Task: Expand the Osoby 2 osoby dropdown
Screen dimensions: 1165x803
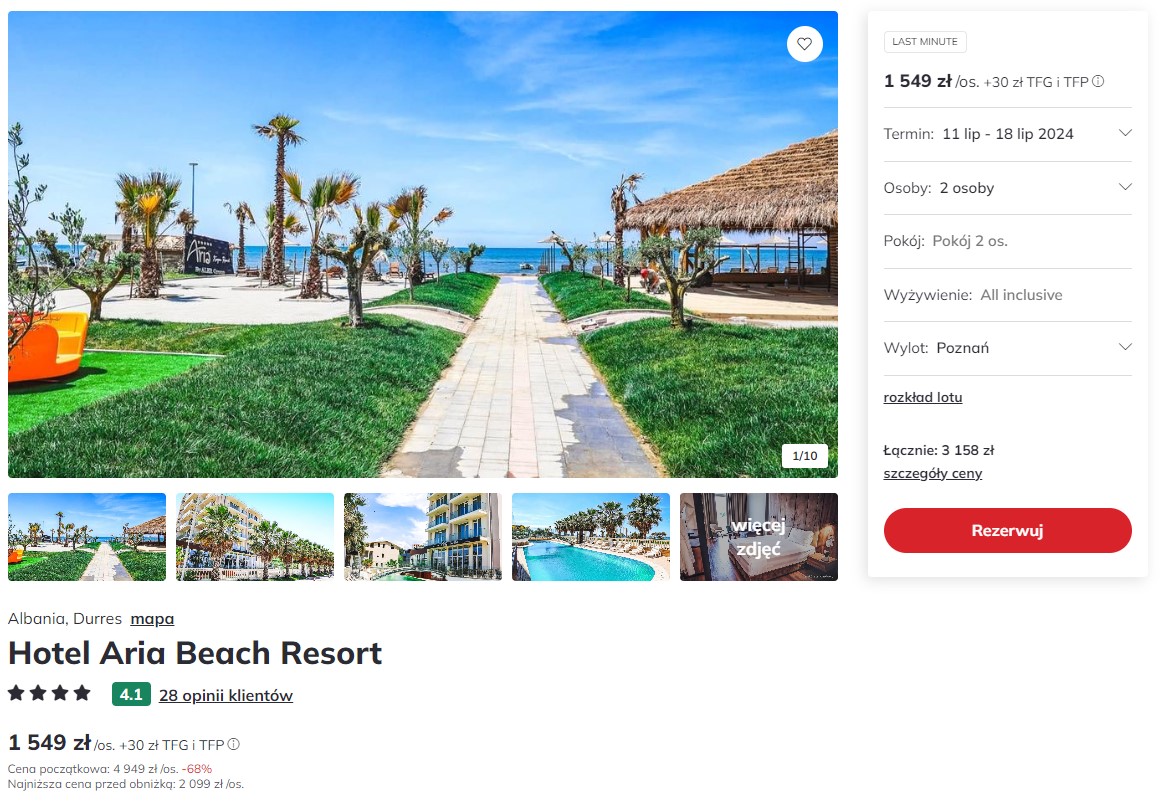Action: pyautogui.click(x=1007, y=188)
